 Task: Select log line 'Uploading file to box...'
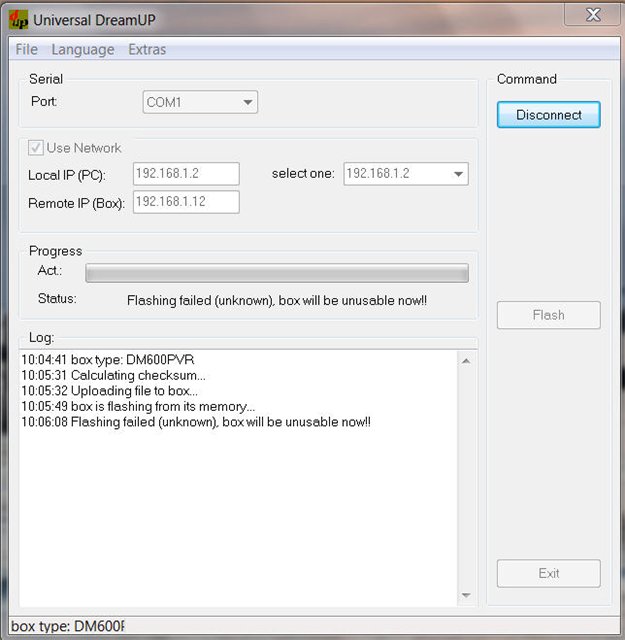click(x=109, y=391)
